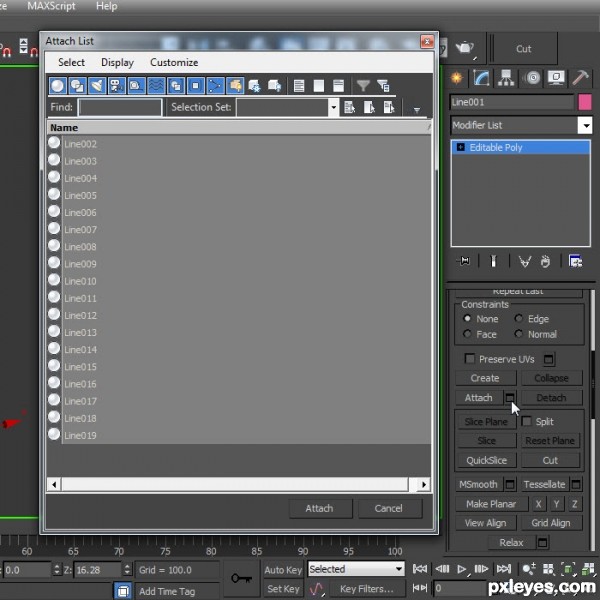Enable the Split checkbox
Screen dimensions: 600x600
tap(527, 421)
